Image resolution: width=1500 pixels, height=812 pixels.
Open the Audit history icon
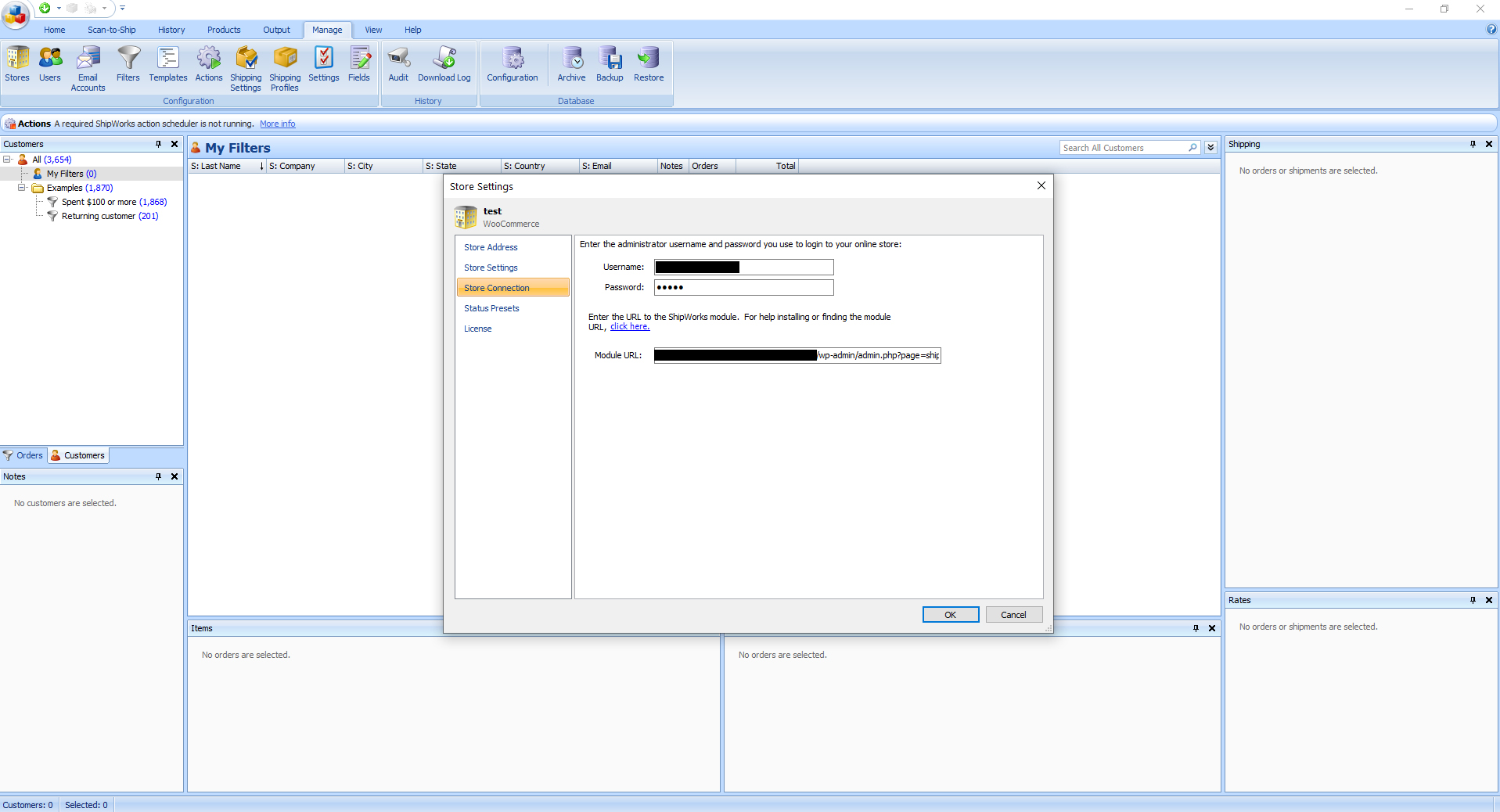tap(398, 64)
